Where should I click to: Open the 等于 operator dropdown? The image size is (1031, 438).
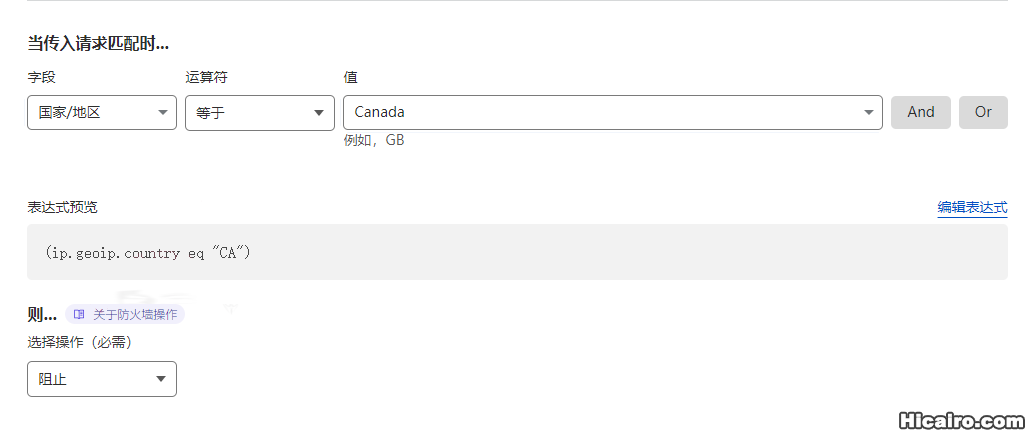260,112
